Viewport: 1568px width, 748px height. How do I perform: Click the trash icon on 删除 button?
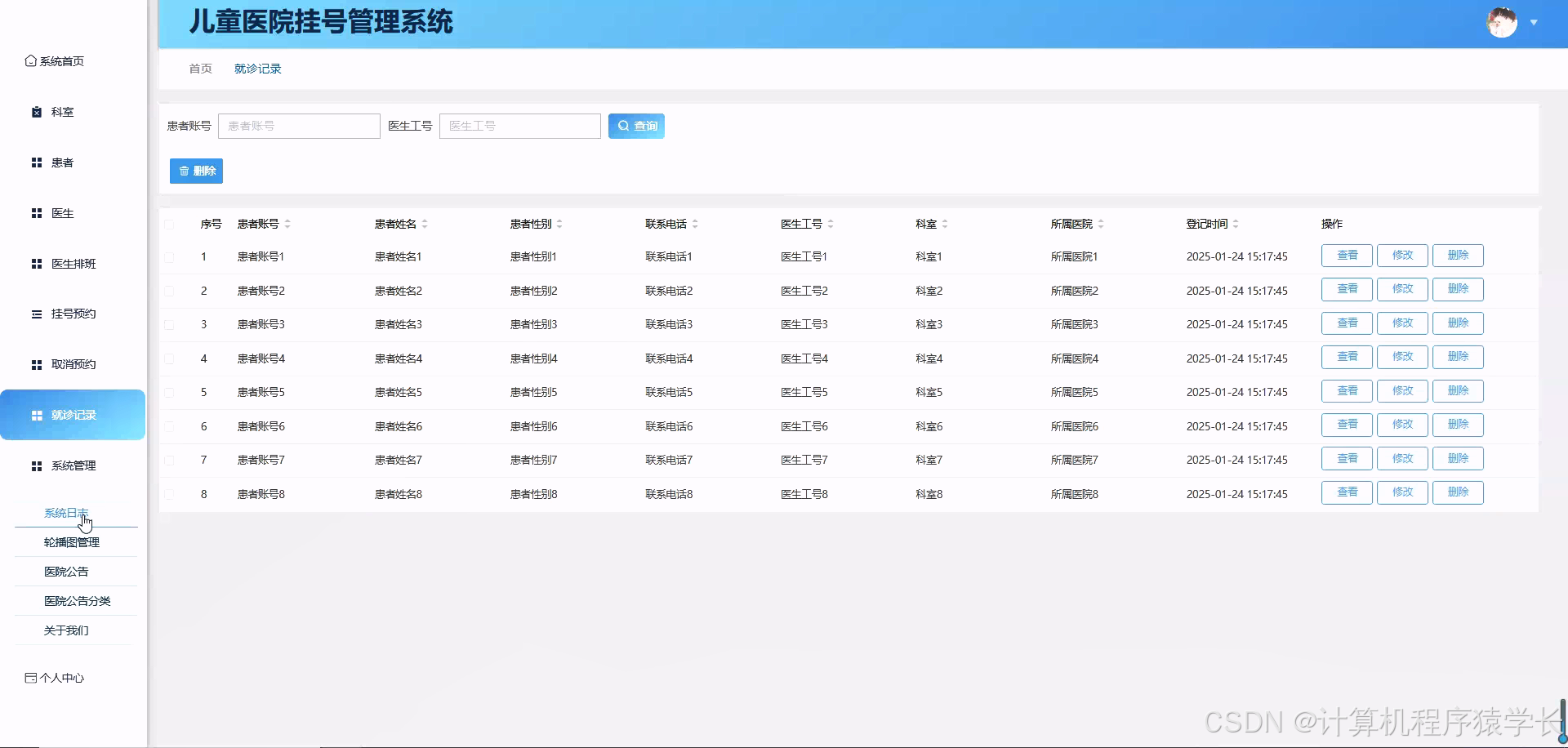pos(183,171)
